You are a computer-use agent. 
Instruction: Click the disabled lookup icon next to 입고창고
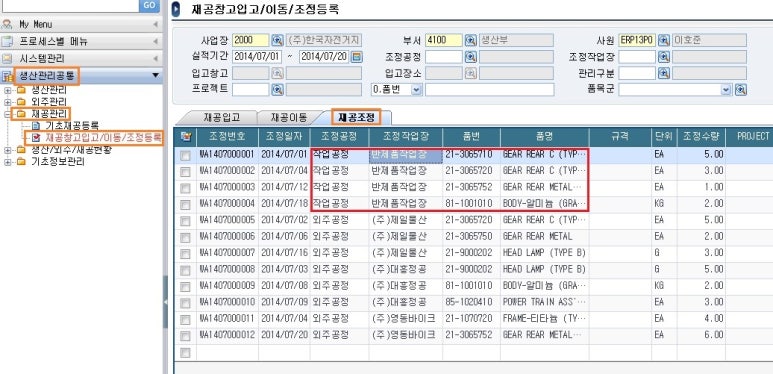[x=278, y=73]
